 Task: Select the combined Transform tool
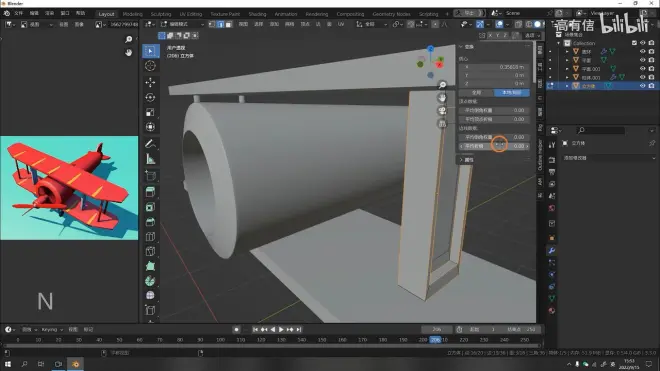pyautogui.click(x=150, y=127)
